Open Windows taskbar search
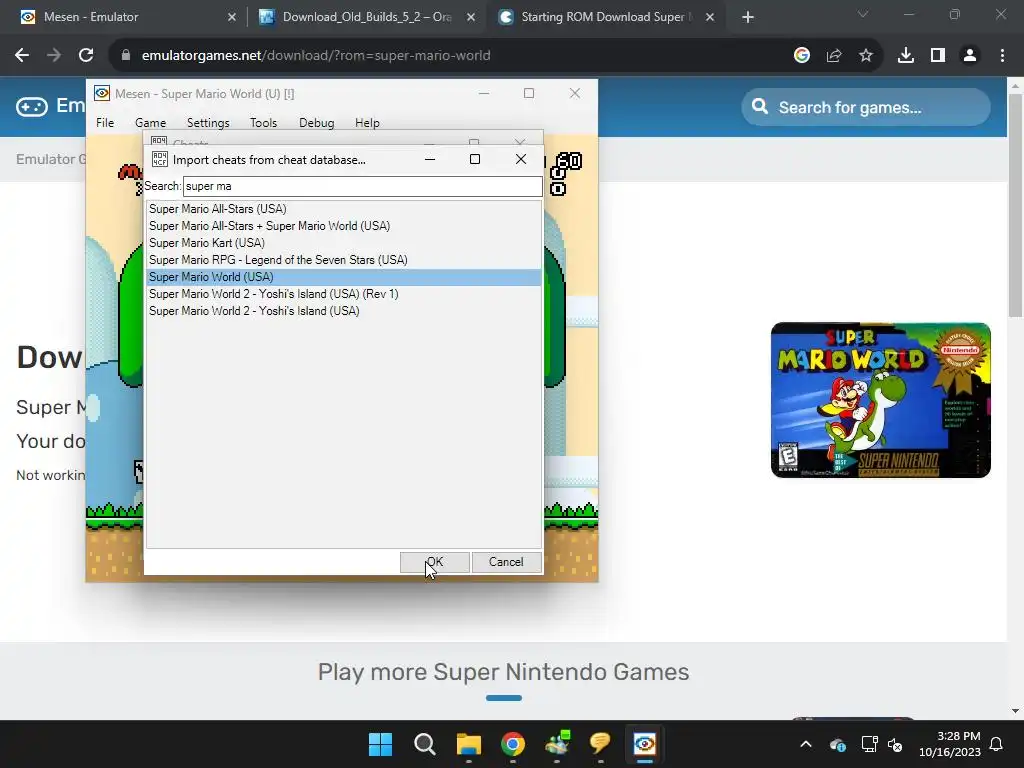 (424, 744)
